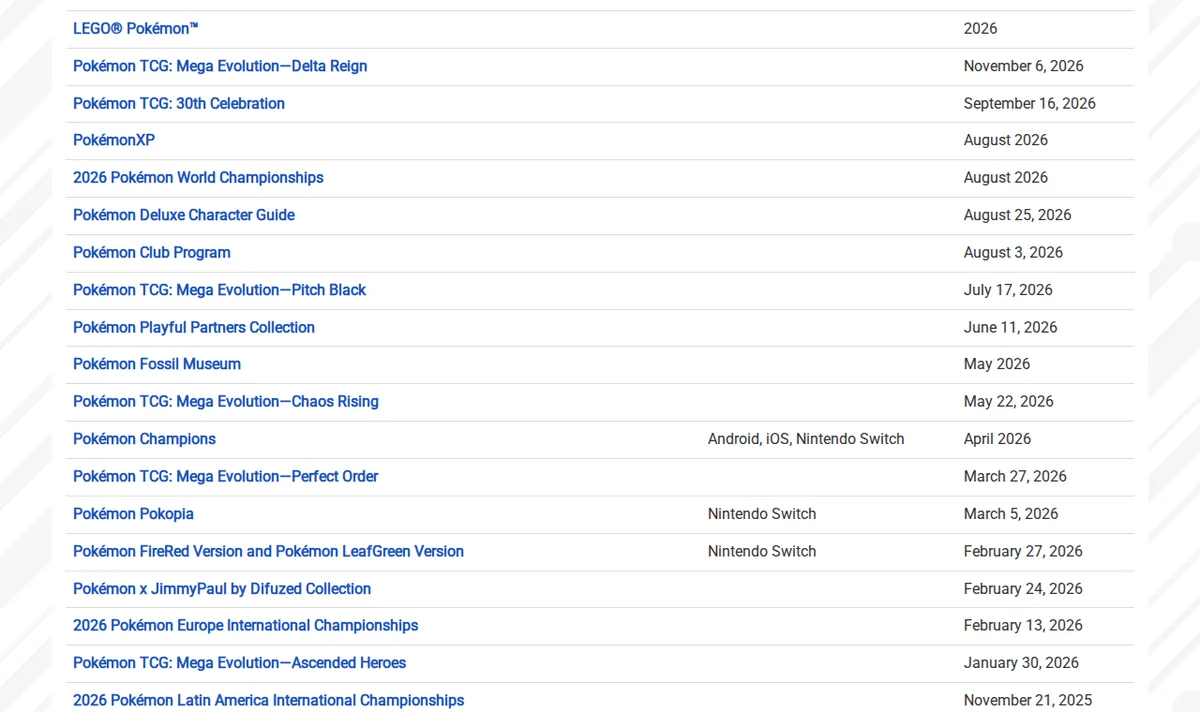Select the date 'March 5, 2026'

tap(1011, 514)
